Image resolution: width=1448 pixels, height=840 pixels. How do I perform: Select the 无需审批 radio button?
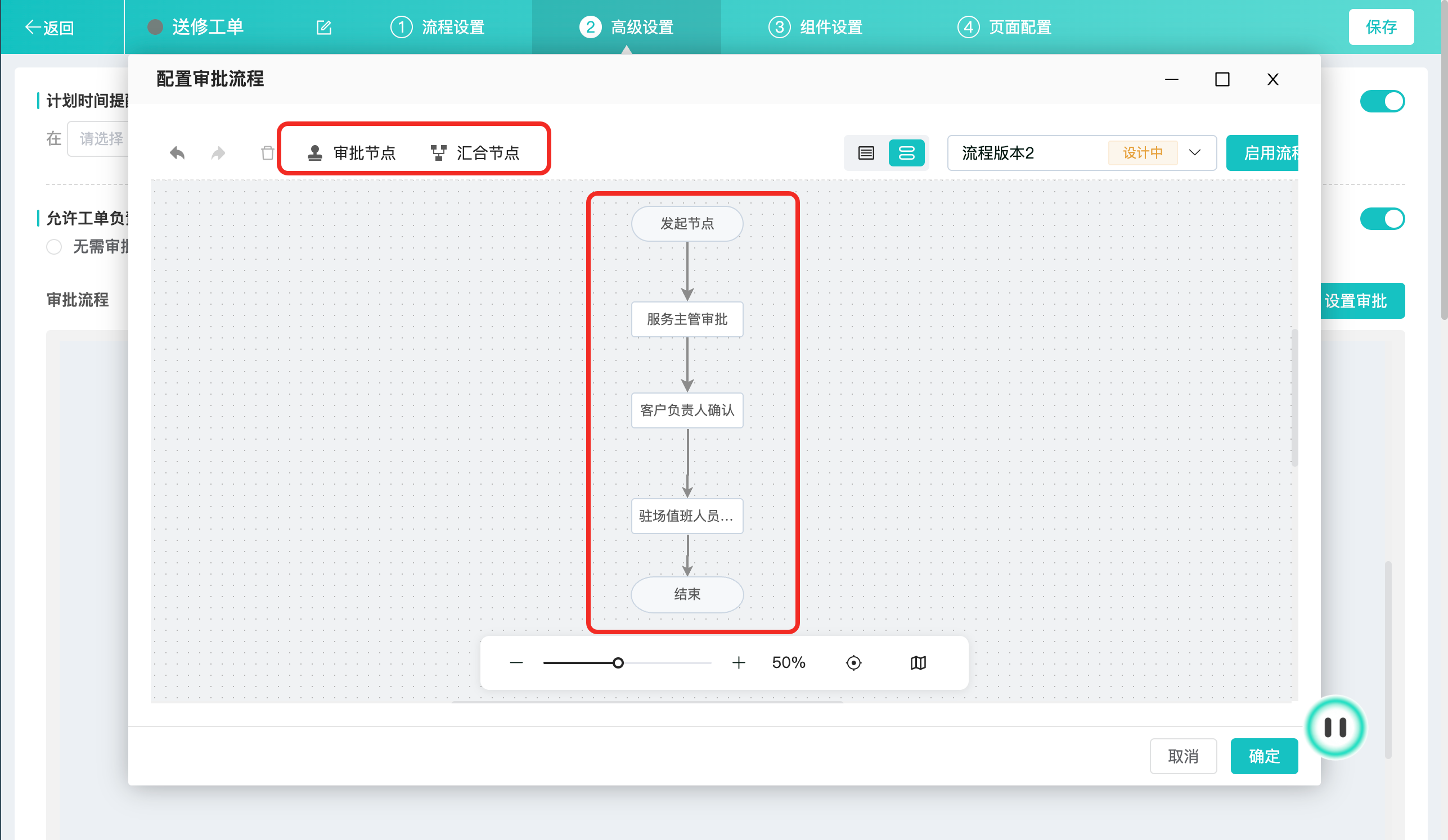pos(54,247)
